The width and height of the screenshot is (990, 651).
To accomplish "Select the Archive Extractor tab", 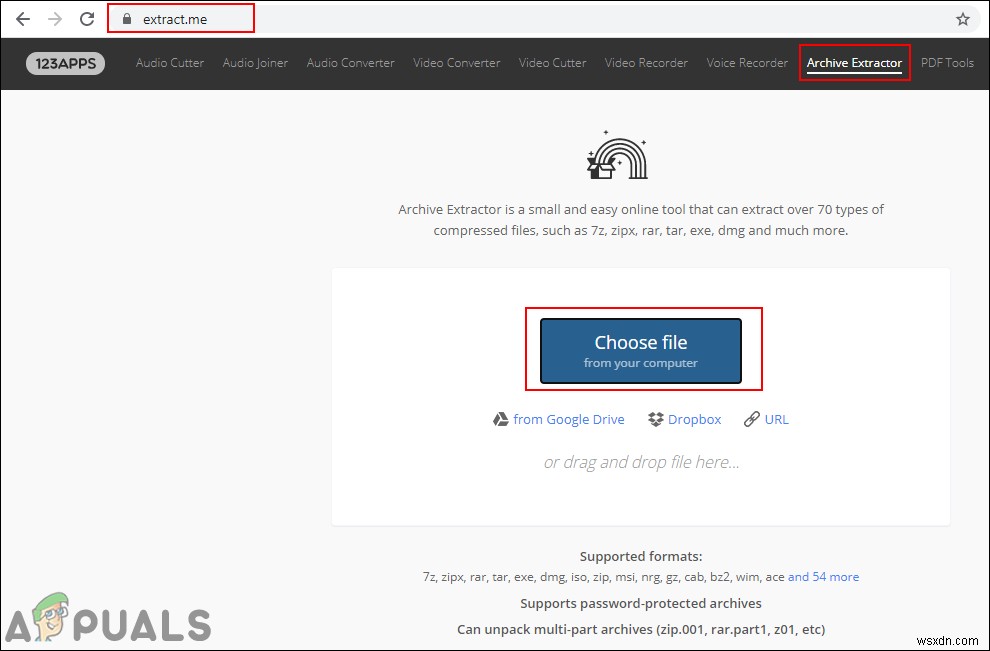I will [x=855, y=62].
